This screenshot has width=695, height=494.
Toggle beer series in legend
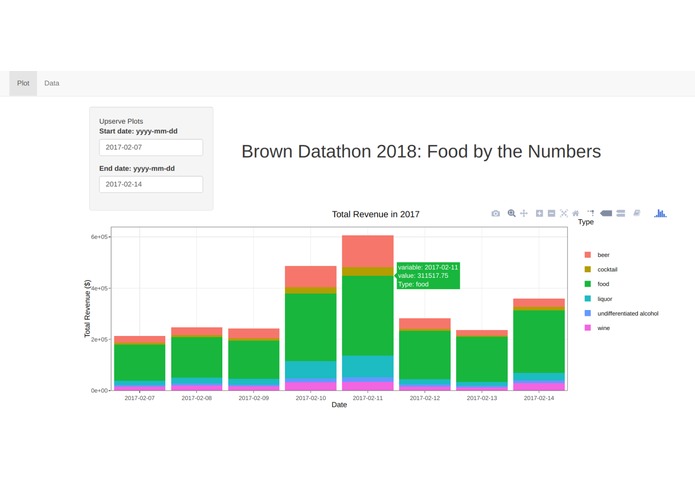[597, 255]
